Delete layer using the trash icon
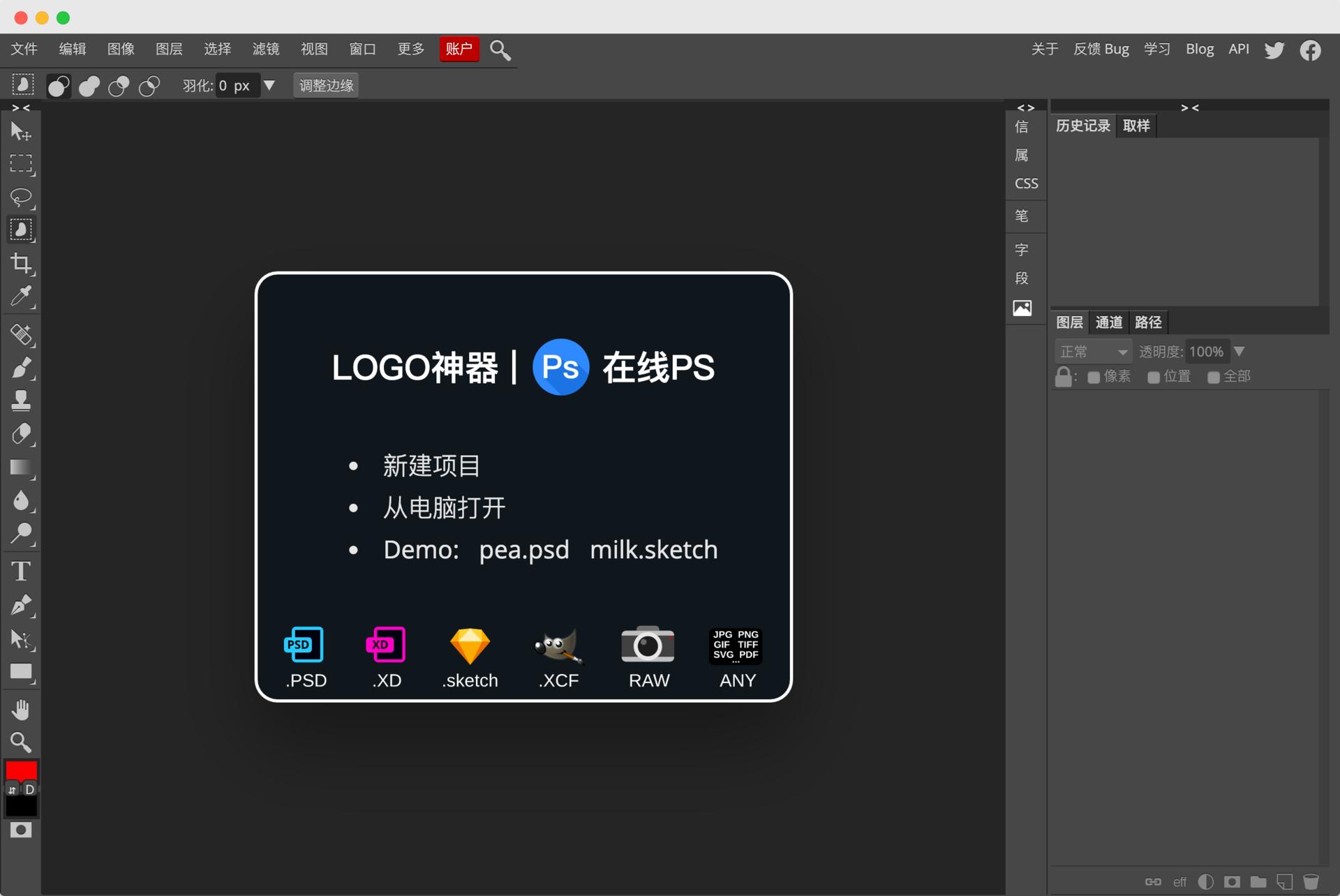Screen dimensions: 1340x896 pyautogui.click(x=1312, y=881)
